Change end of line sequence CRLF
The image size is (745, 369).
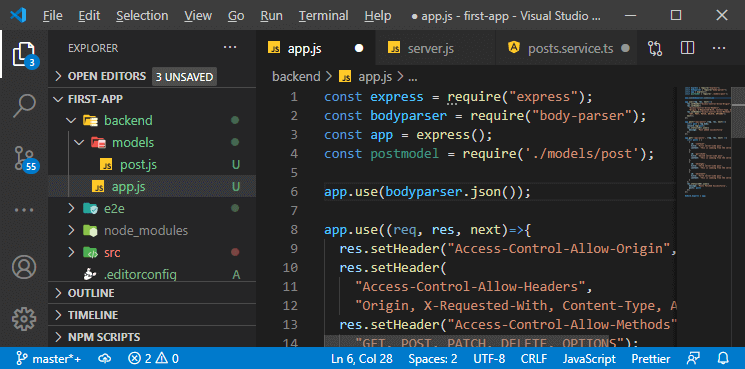pos(534,359)
